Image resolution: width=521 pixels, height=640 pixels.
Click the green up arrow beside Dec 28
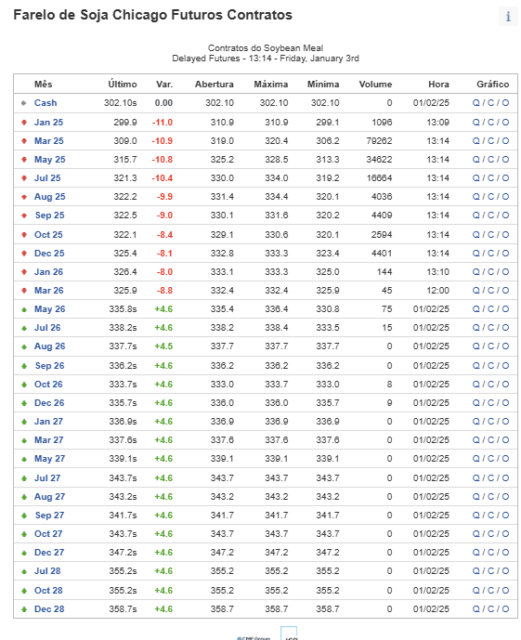(24, 609)
